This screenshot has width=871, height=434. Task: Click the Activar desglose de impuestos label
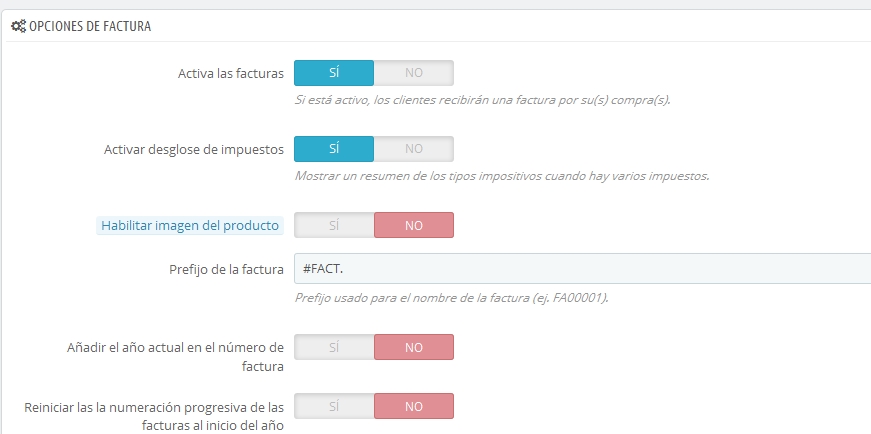click(x=194, y=149)
